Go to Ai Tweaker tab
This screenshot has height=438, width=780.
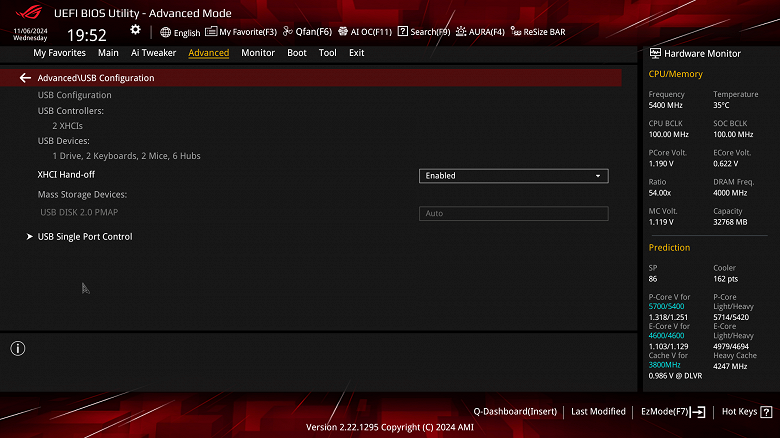point(153,53)
